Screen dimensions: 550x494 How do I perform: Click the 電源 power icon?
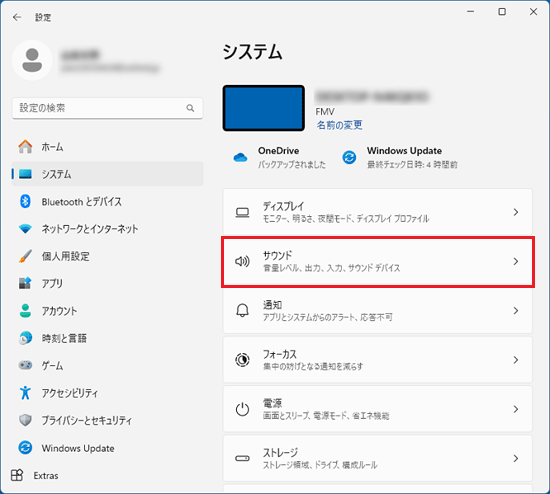click(242, 409)
